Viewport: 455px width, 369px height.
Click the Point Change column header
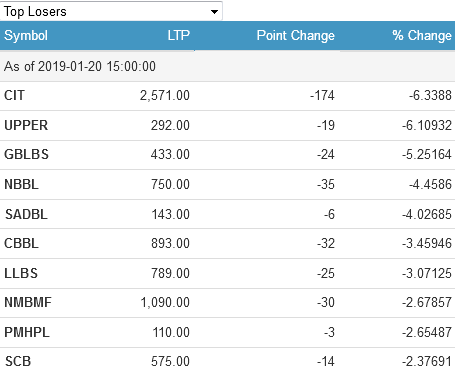coord(296,36)
